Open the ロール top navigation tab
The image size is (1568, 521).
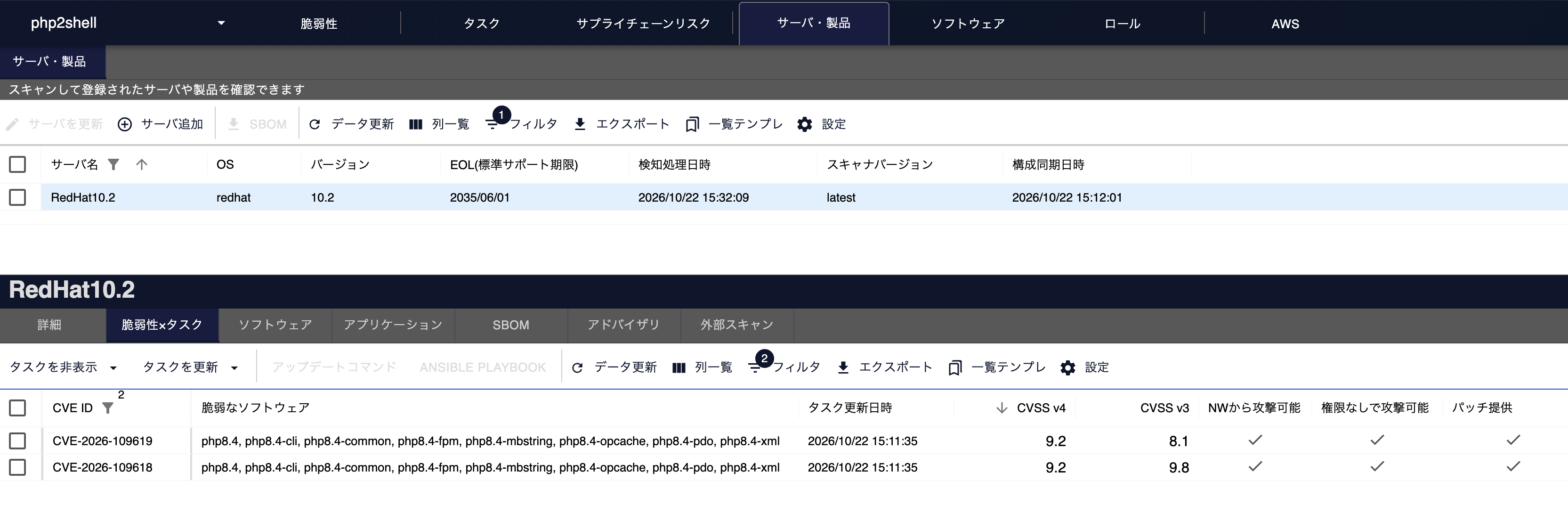pyautogui.click(x=1123, y=23)
